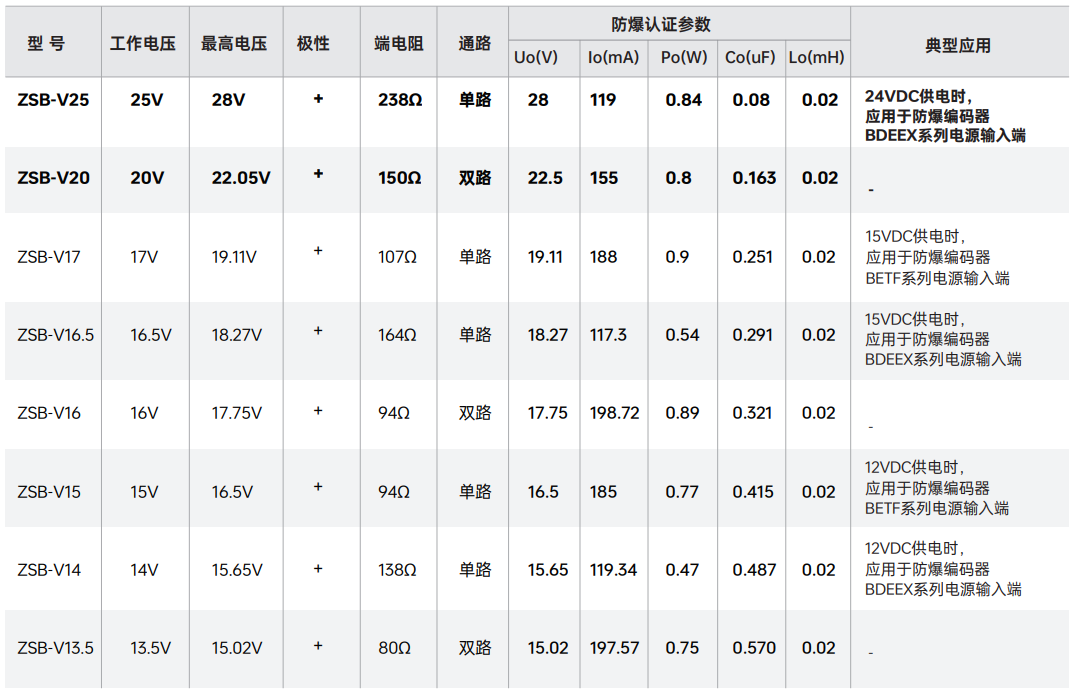Click the ZSB-V16.5 model cell
This screenshot has width=1076, height=695.
[x=55, y=335]
